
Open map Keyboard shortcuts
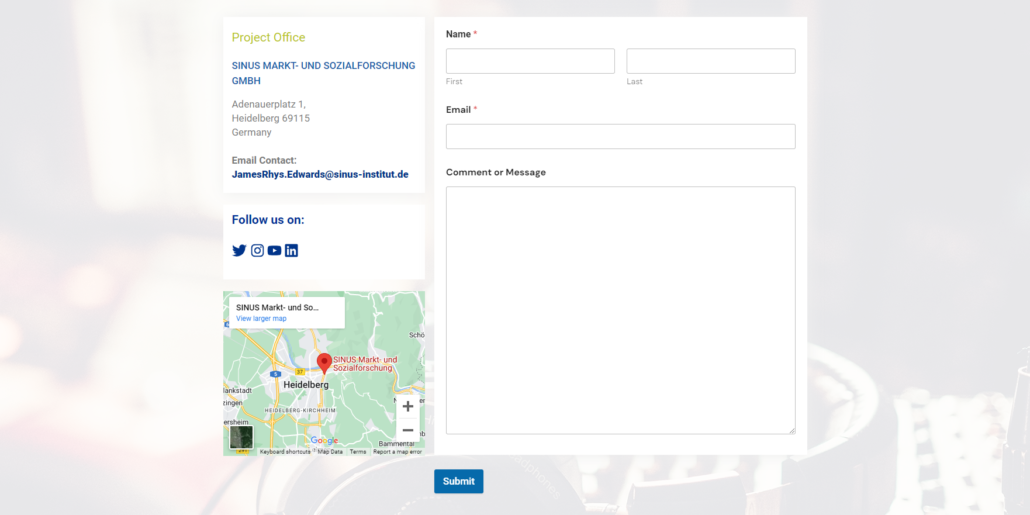[285, 452]
